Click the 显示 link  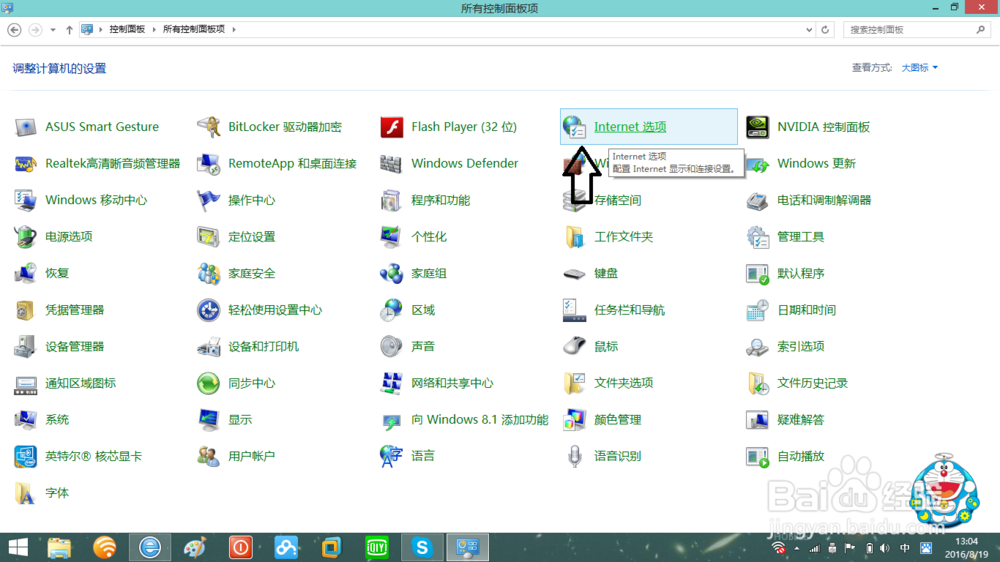(x=240, y=420)
